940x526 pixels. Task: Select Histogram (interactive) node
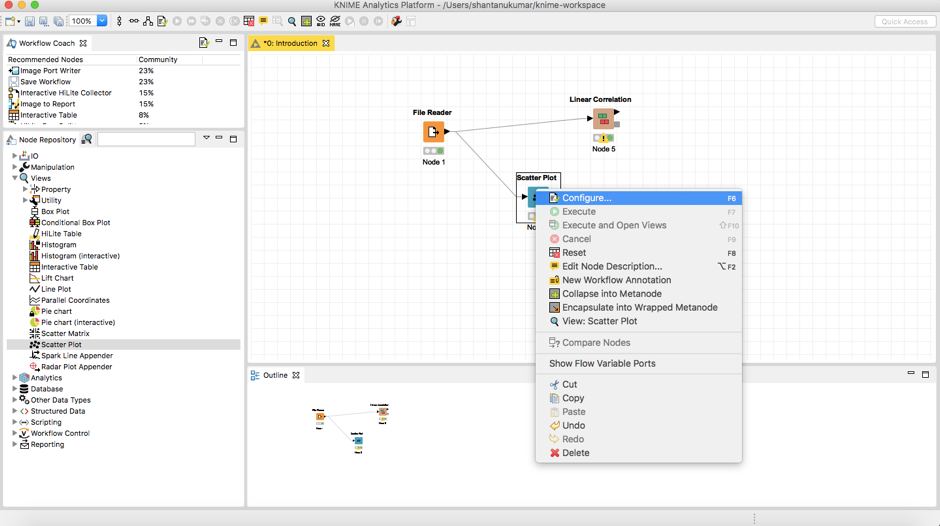pos(80,256)
